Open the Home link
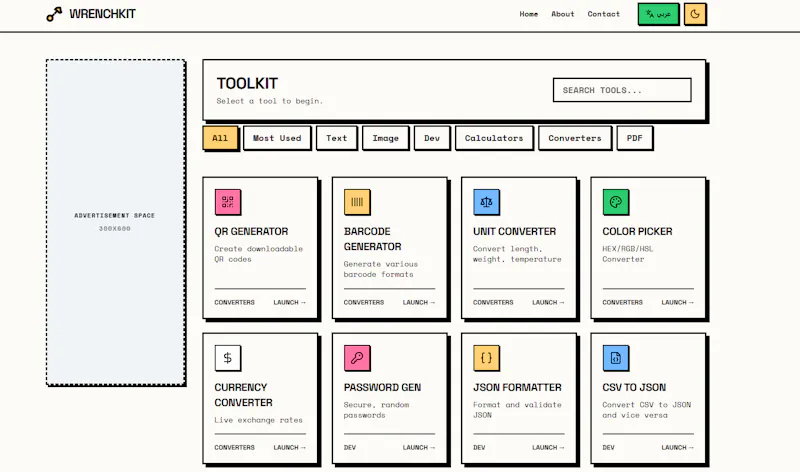This screenshot has height=472, width=800. pyautogui.click(x=529, y=14)
